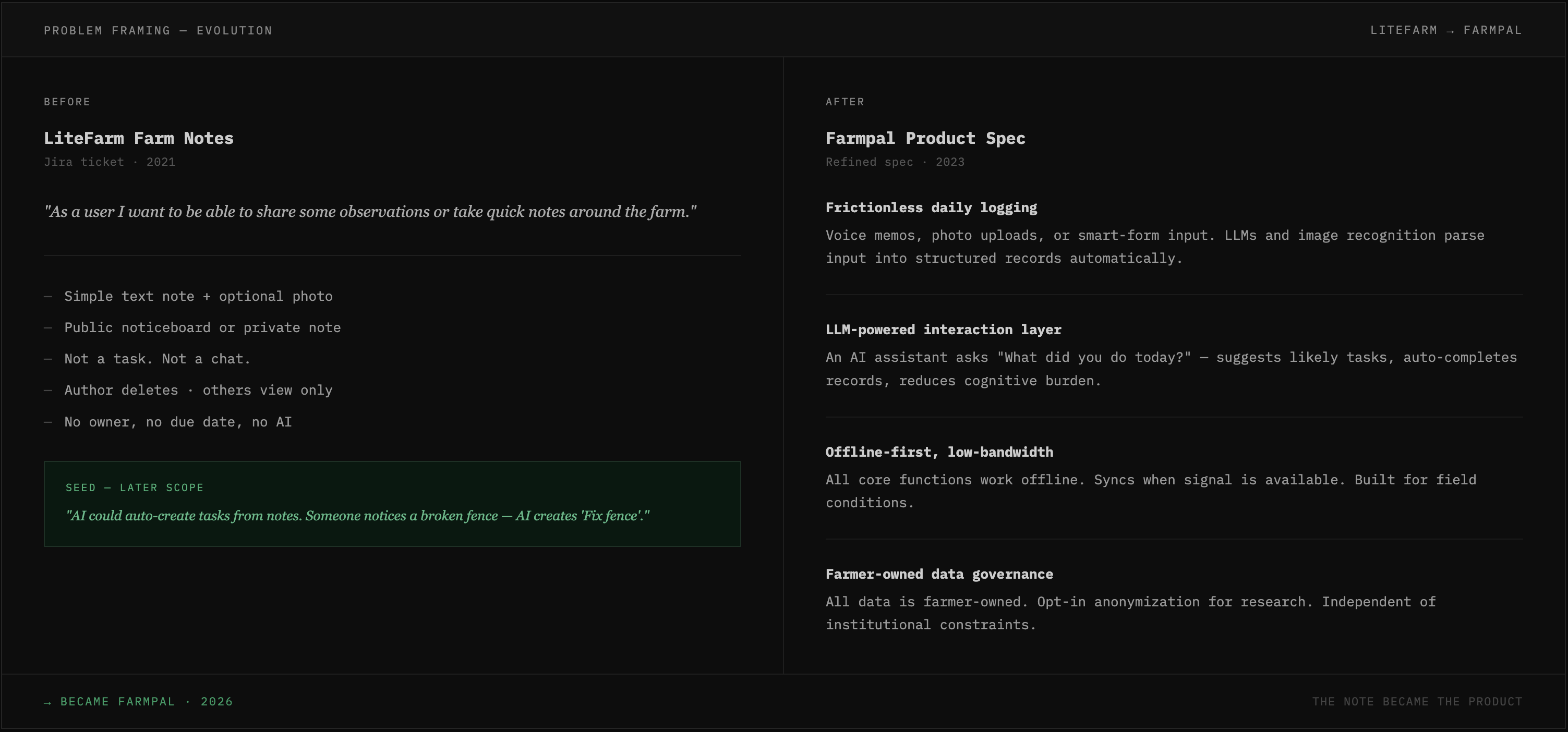Screen dimensions: 1568x732
Task: Click the 'Farmpal Product Spec' heading
Action: coord(925,138)
